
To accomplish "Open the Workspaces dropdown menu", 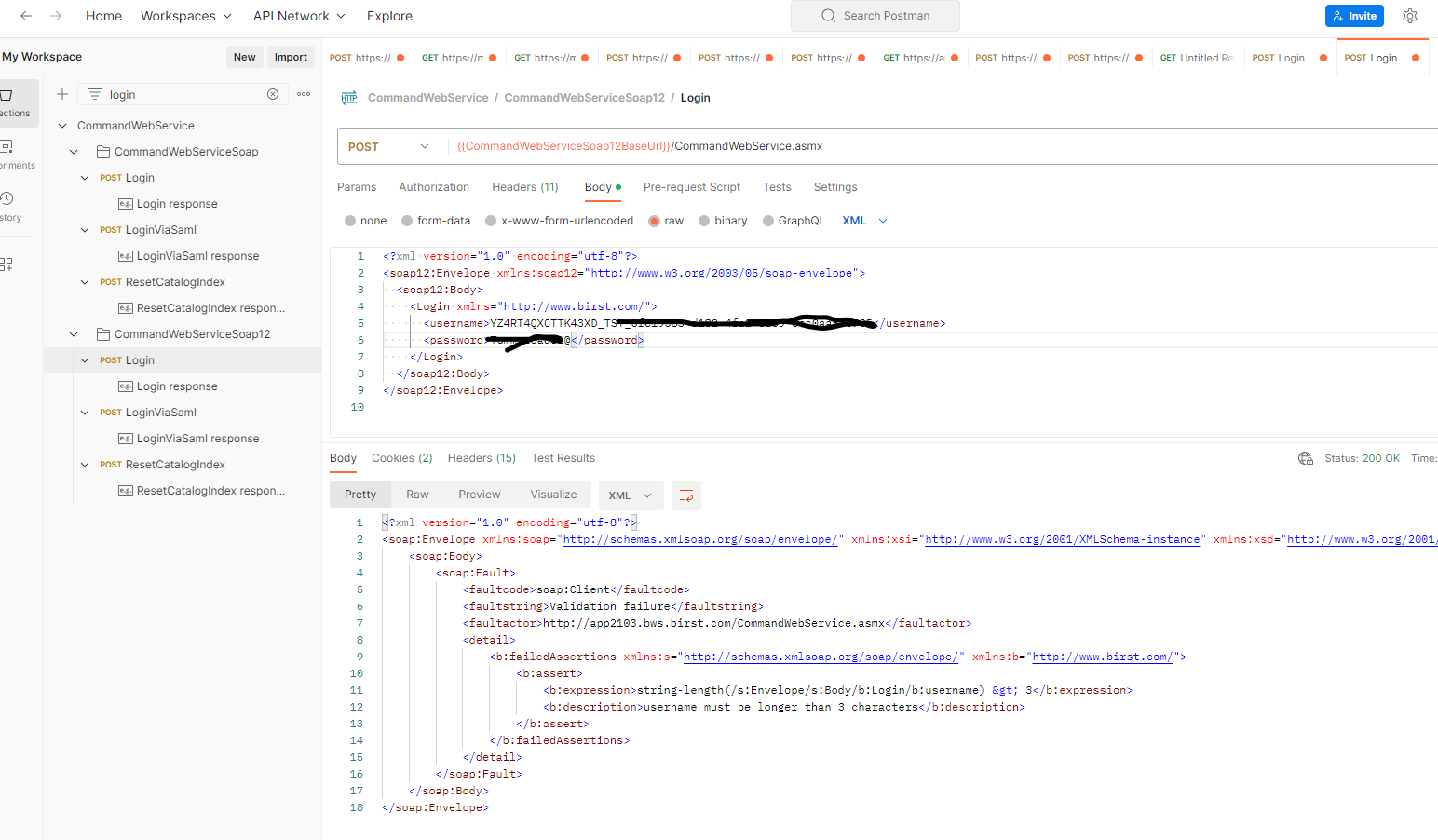I will (186, 16).
